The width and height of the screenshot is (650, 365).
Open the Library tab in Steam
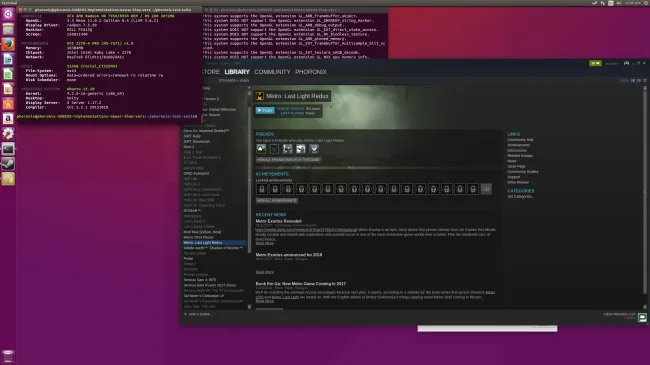pos(237,72)
